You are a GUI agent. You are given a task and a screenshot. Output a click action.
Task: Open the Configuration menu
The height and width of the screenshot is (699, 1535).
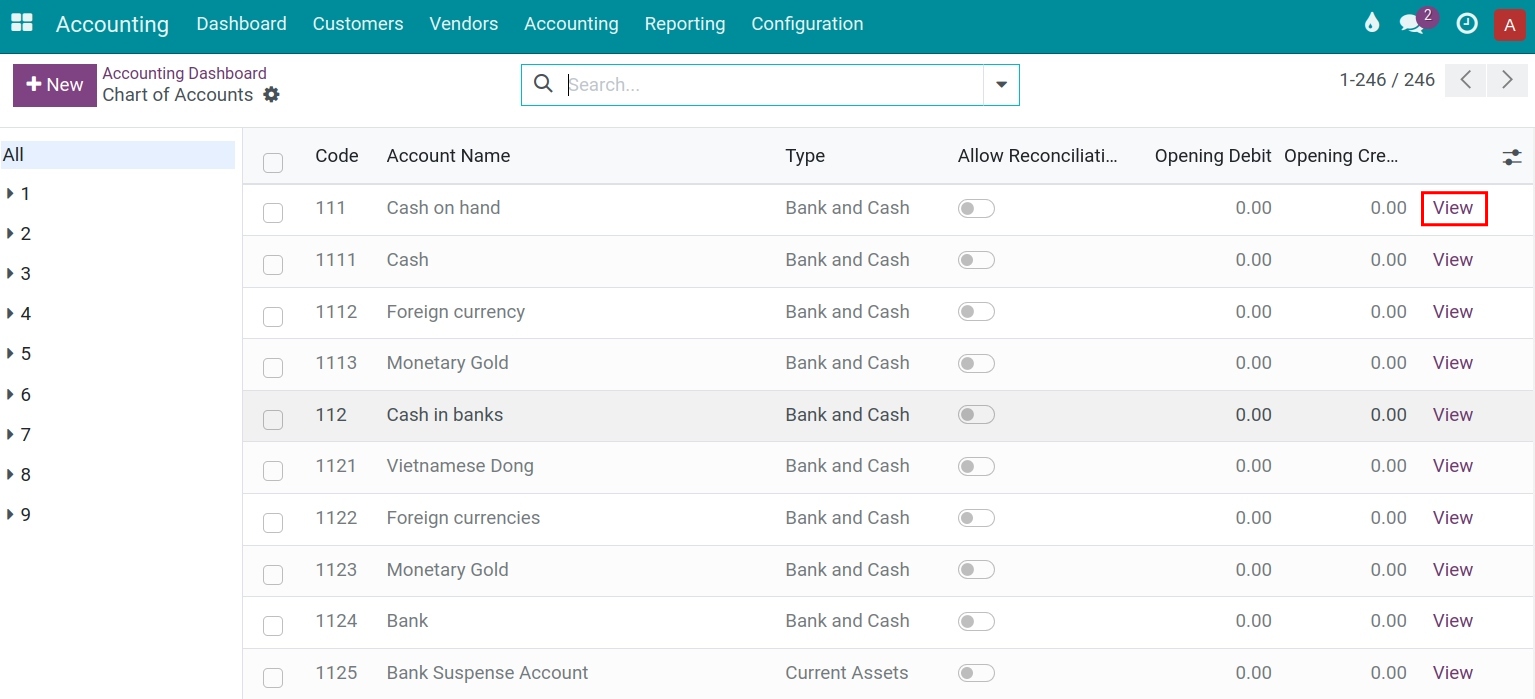807,23
